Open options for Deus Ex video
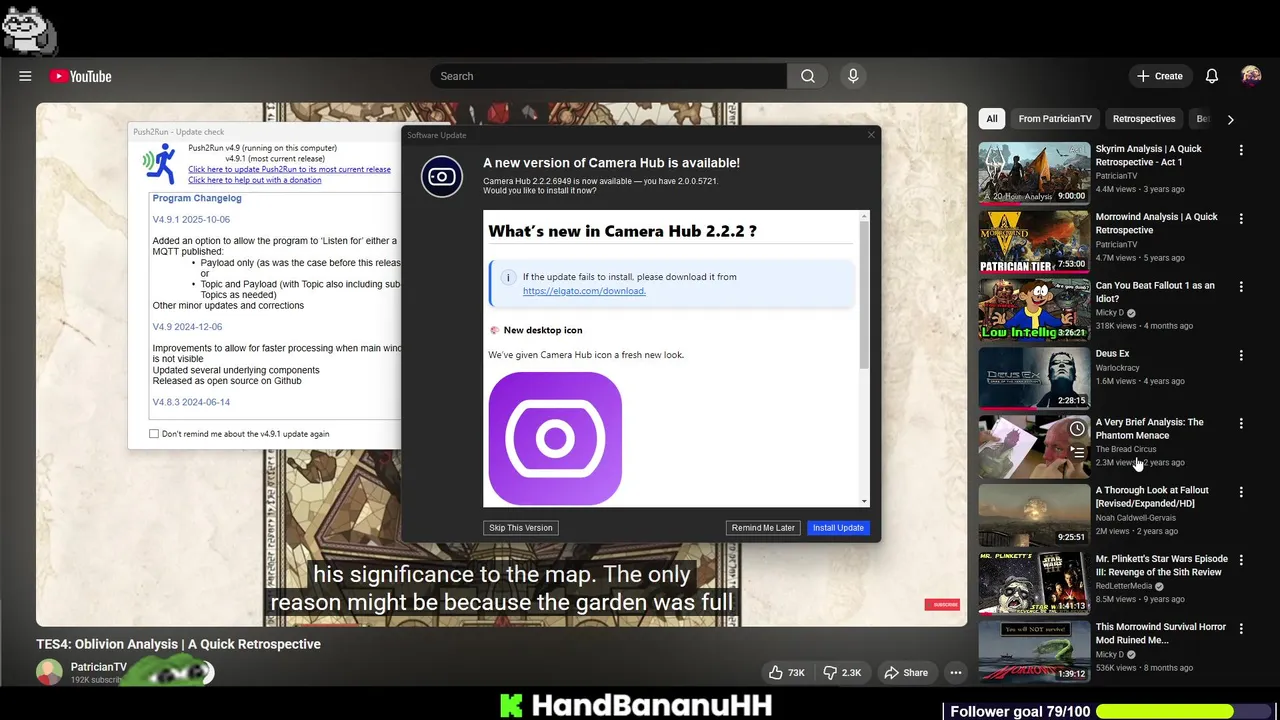The width and height of the screenshot is (1280, 720). pyautogui.click(x=1241, y=355)
